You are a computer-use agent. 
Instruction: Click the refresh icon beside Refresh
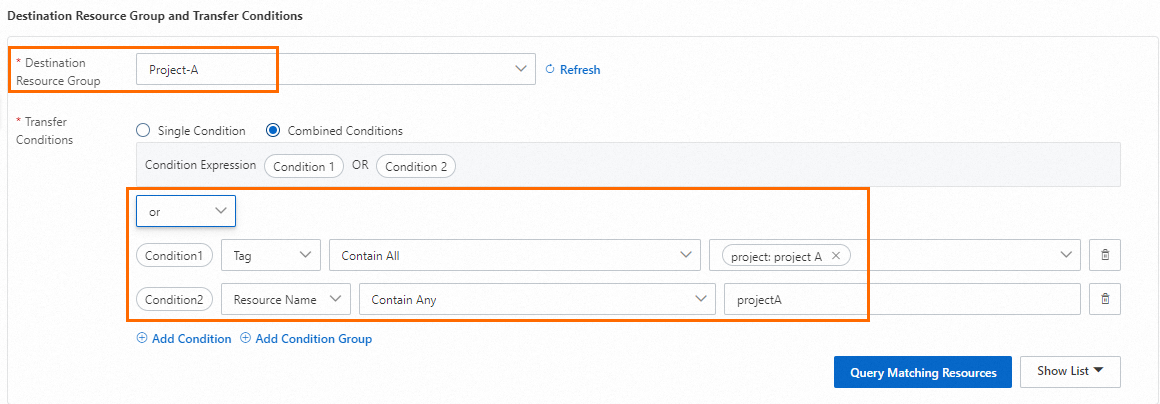549,70
